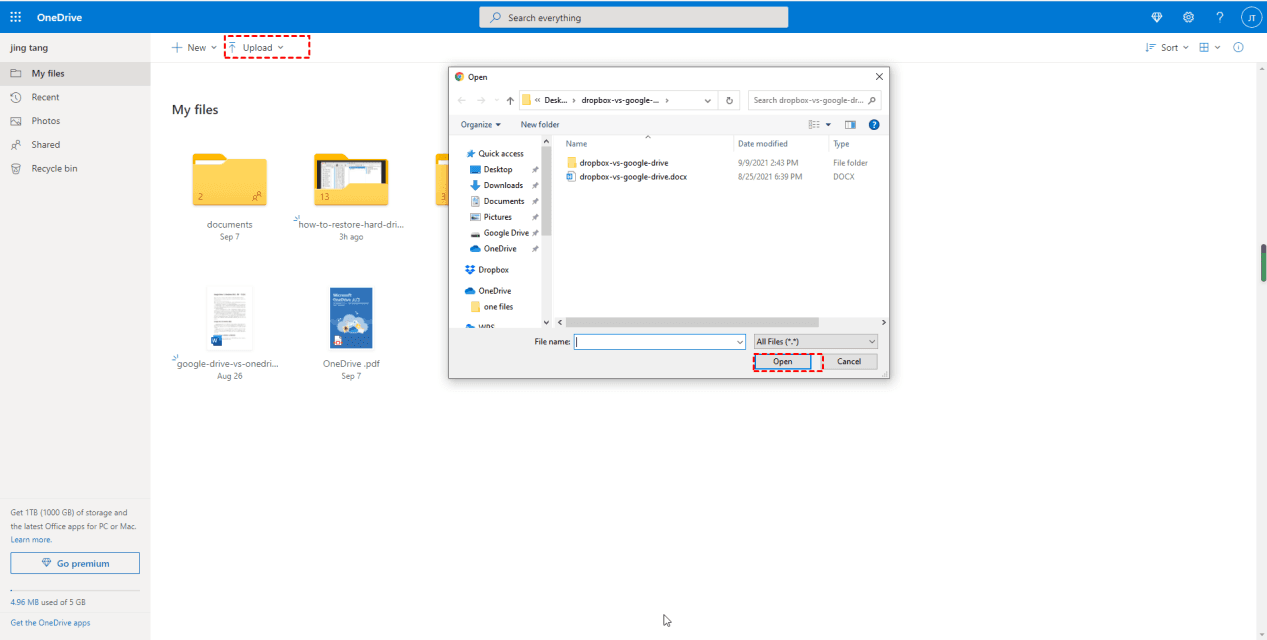Open the Upload menu

tap(256, 47)
